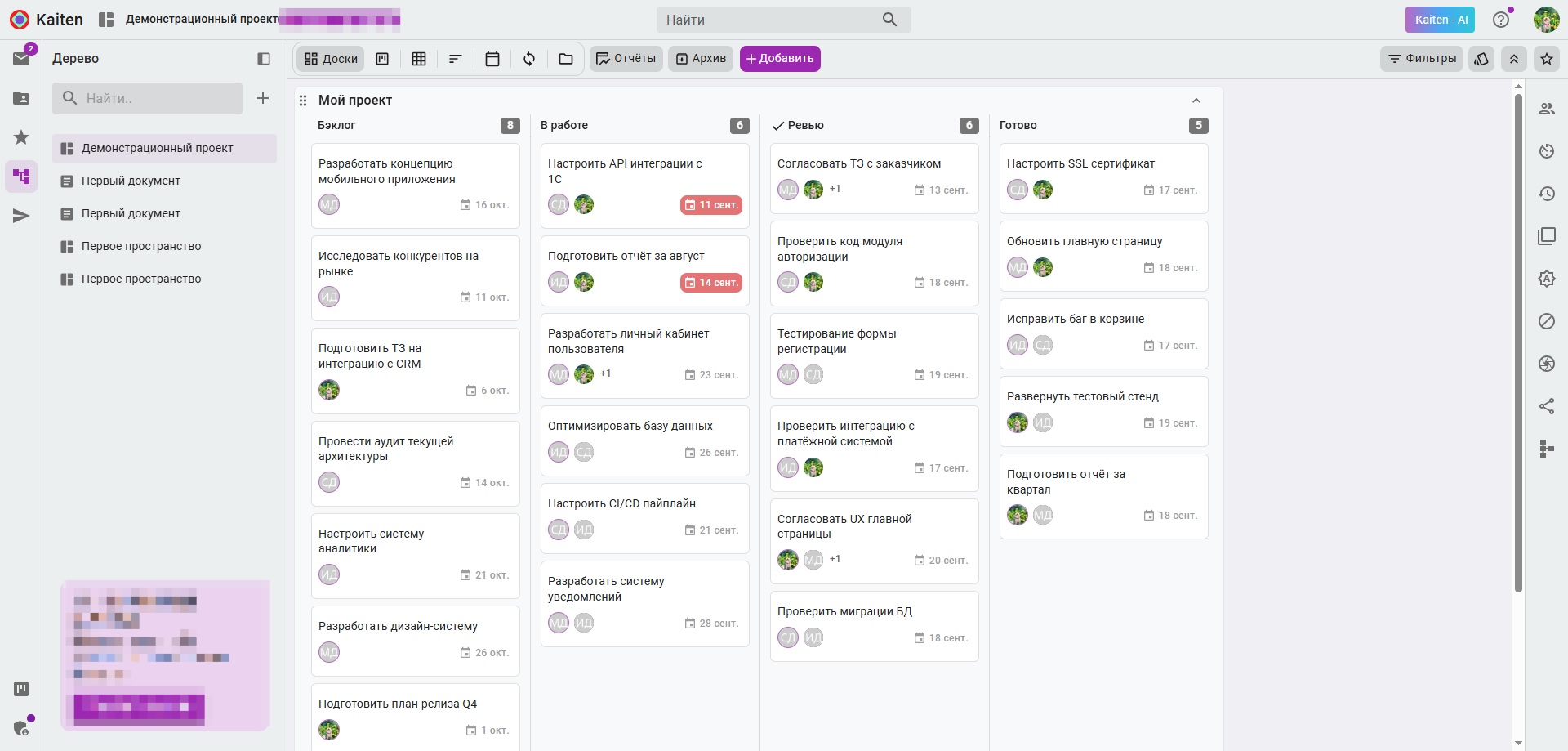Switch to the kanban columns view icon
1568x751 pixels.
(382, 59)
